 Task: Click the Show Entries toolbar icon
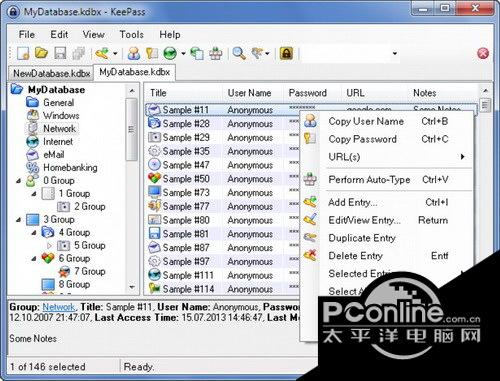coord(257,53)
